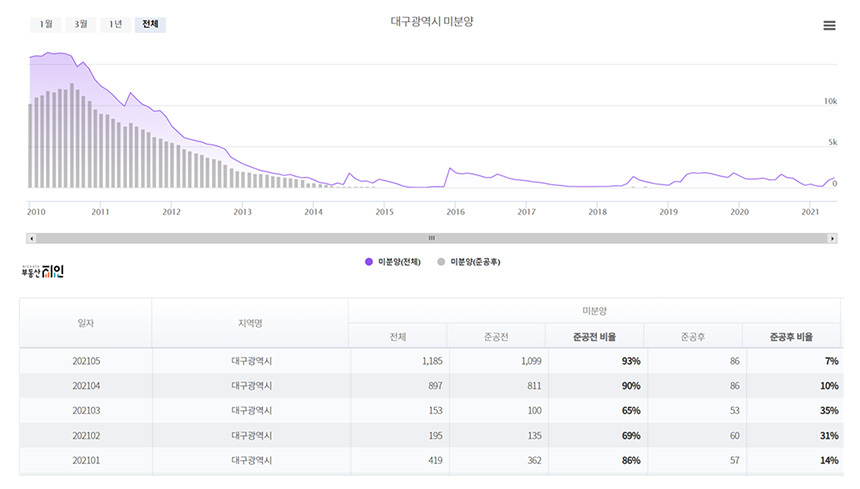Click the 2016 label on chart axis

(455, 212)
